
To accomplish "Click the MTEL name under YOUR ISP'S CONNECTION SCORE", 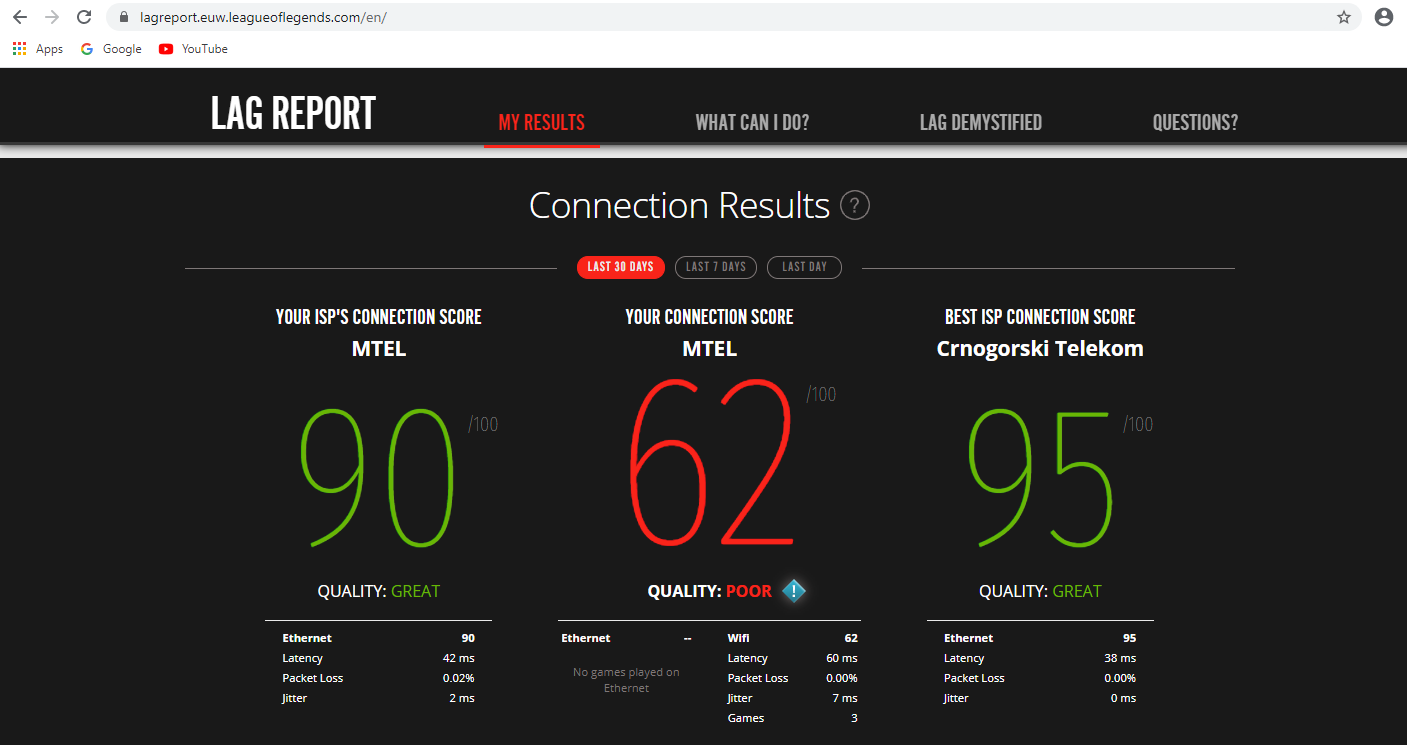I will point(379,349).
